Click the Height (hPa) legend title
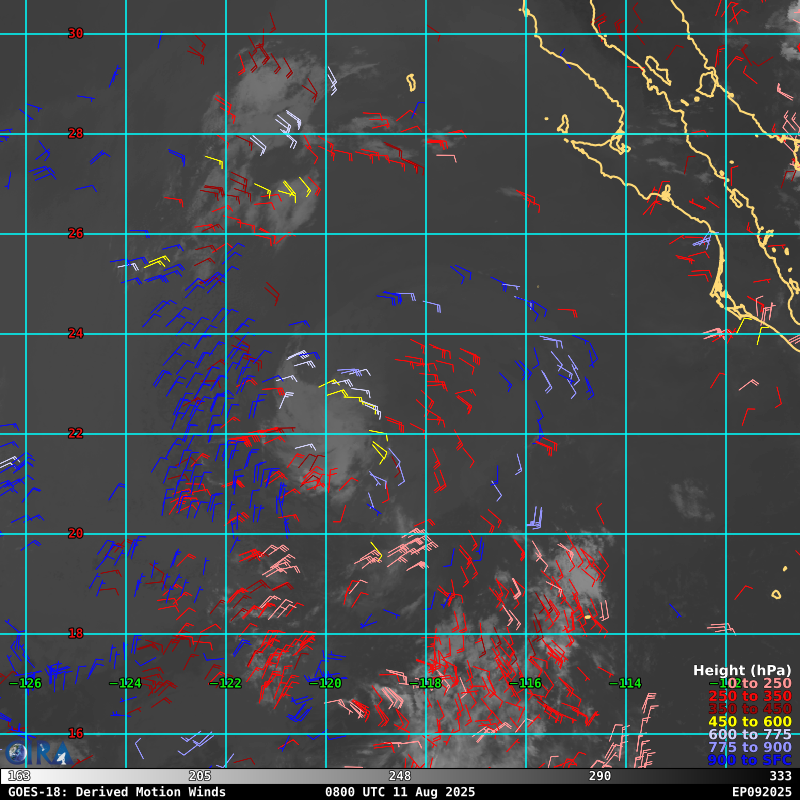Screen dimensions: 800x800 tap(741, 670)
